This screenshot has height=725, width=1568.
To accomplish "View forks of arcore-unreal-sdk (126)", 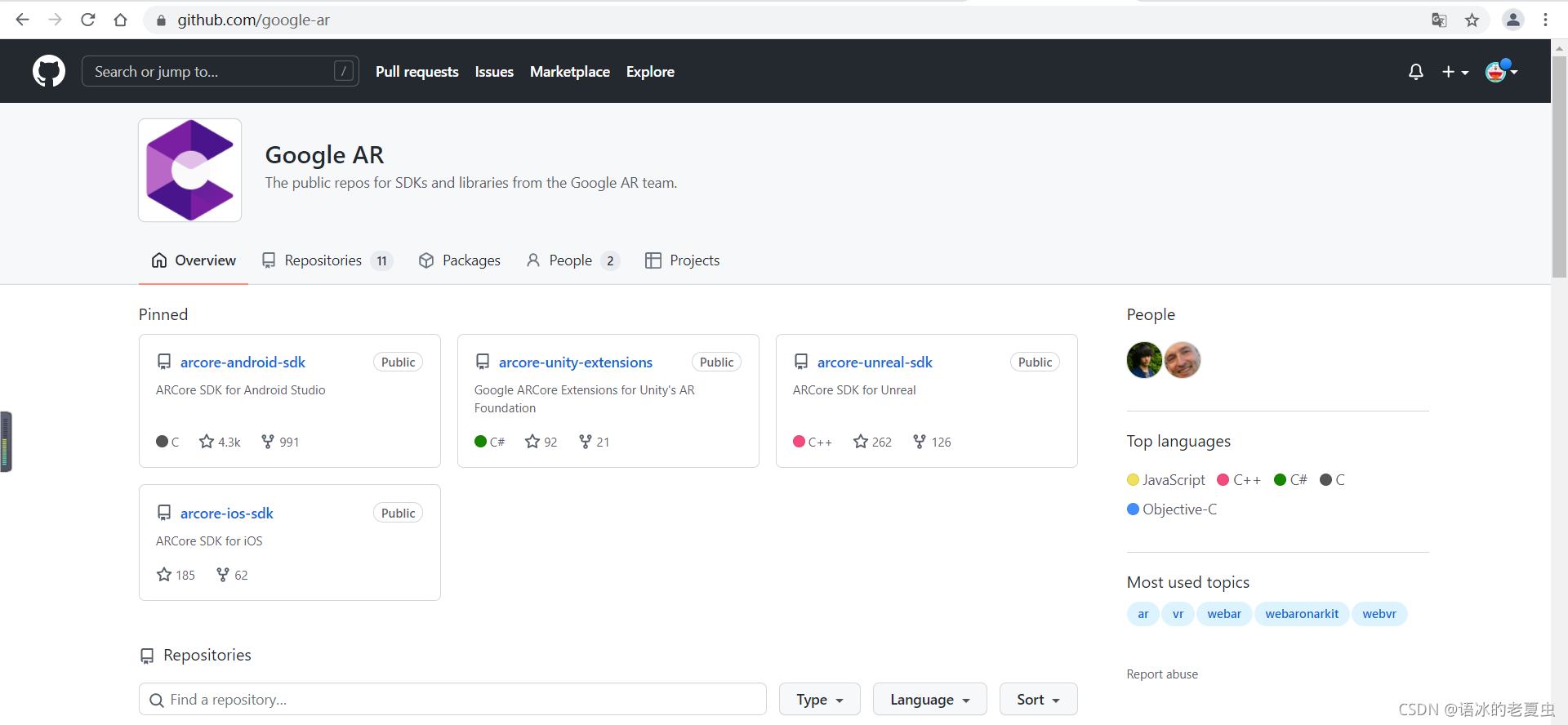I will click(932, 442).
